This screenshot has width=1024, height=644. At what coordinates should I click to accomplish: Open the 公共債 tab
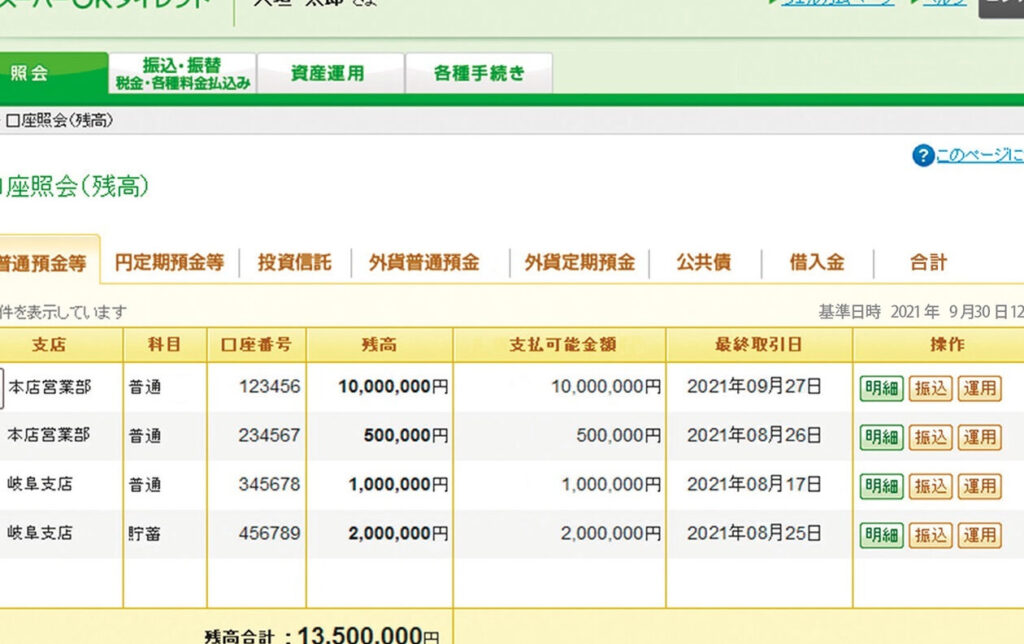pyautogui.click(x=703, y=263)
